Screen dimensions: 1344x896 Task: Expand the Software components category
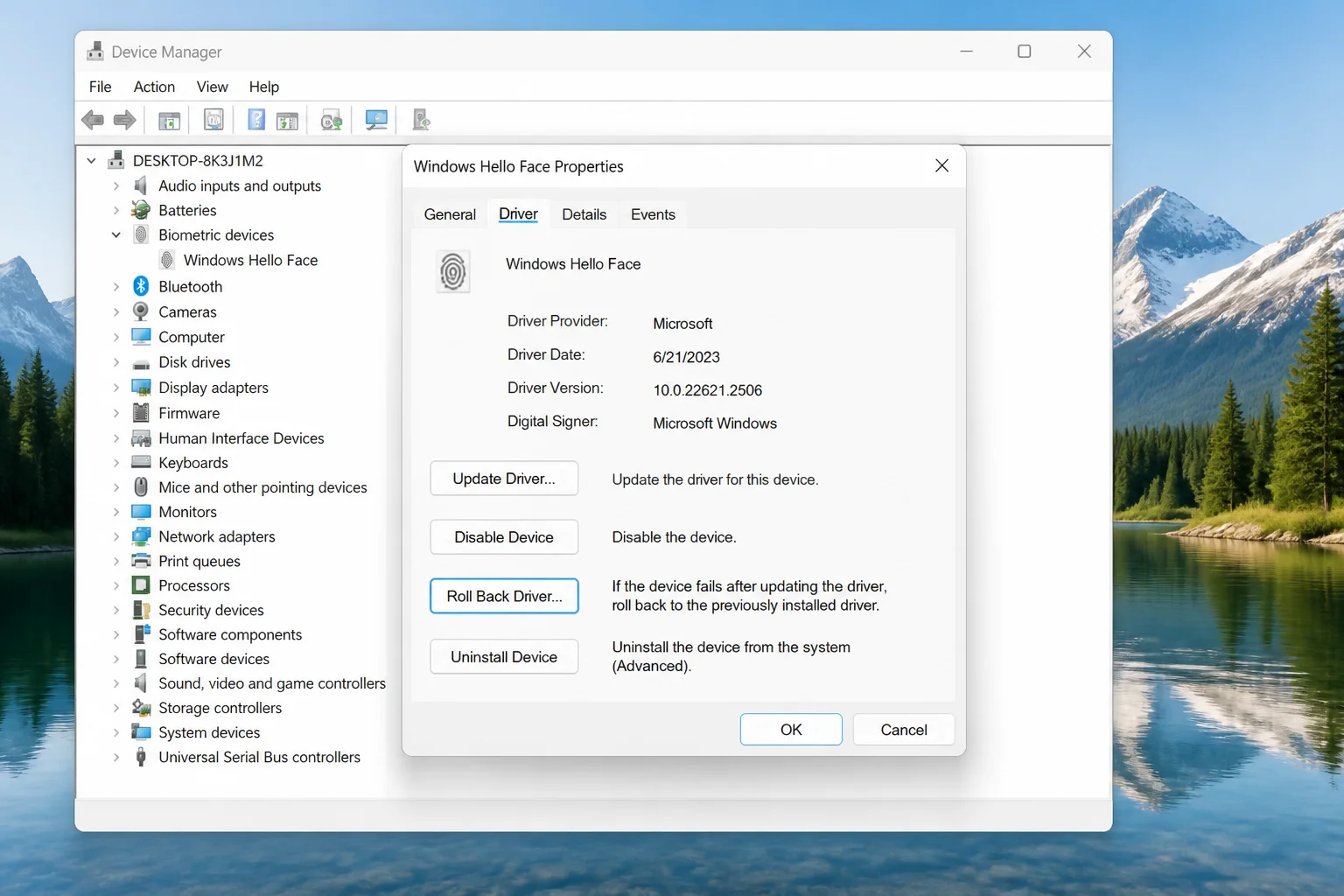pos(115,634)
